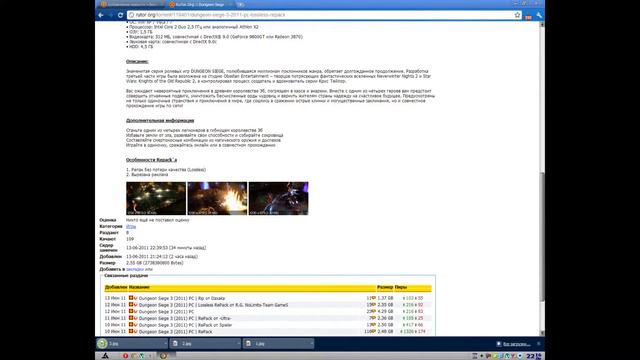Viewport: 640px width, 360px height.
Task: Expand the second download item's dropdown arrow
Action: click(x=238, y=344)
